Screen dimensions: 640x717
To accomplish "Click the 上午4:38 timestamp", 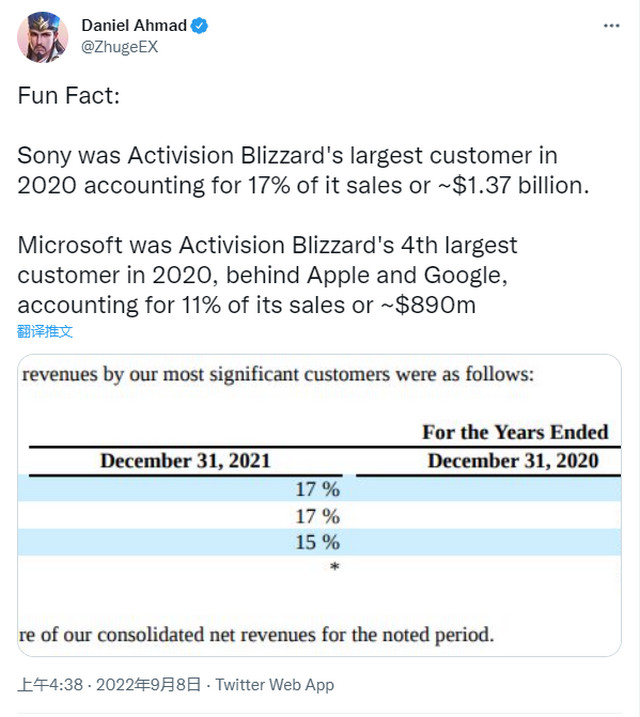I will pyautogui.click(x=50, y=685).
